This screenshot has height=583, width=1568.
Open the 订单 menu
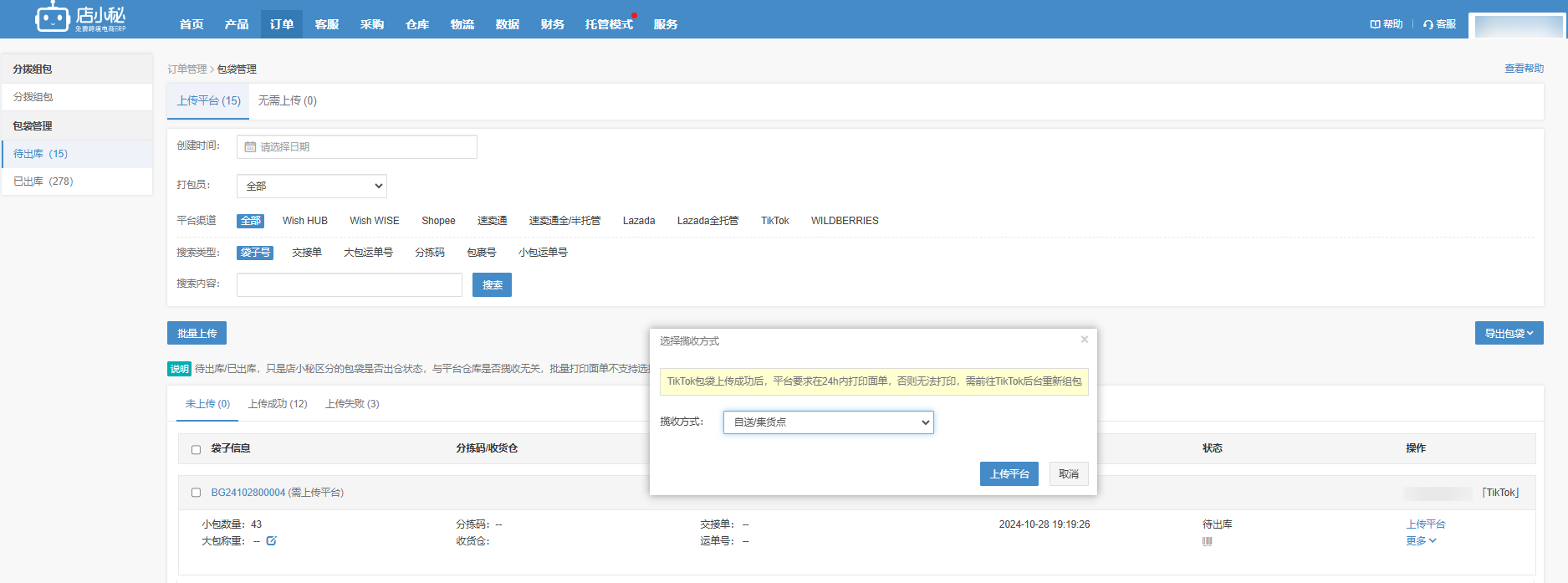pyautogui.click(x=282, y=24)
